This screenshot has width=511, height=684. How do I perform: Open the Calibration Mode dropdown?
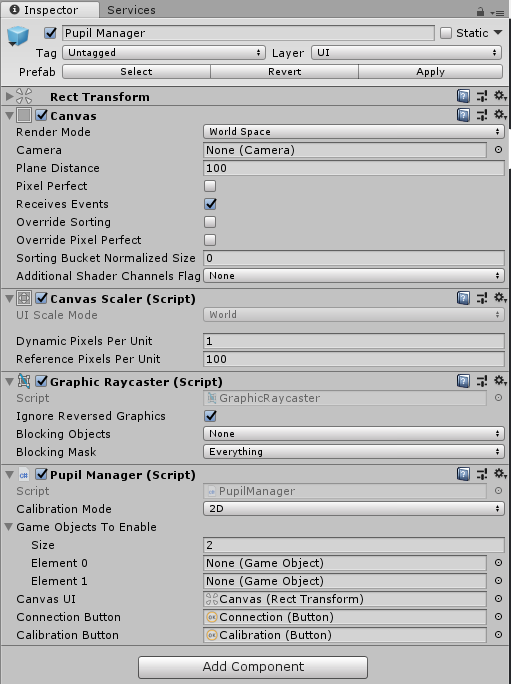point(353,509)
